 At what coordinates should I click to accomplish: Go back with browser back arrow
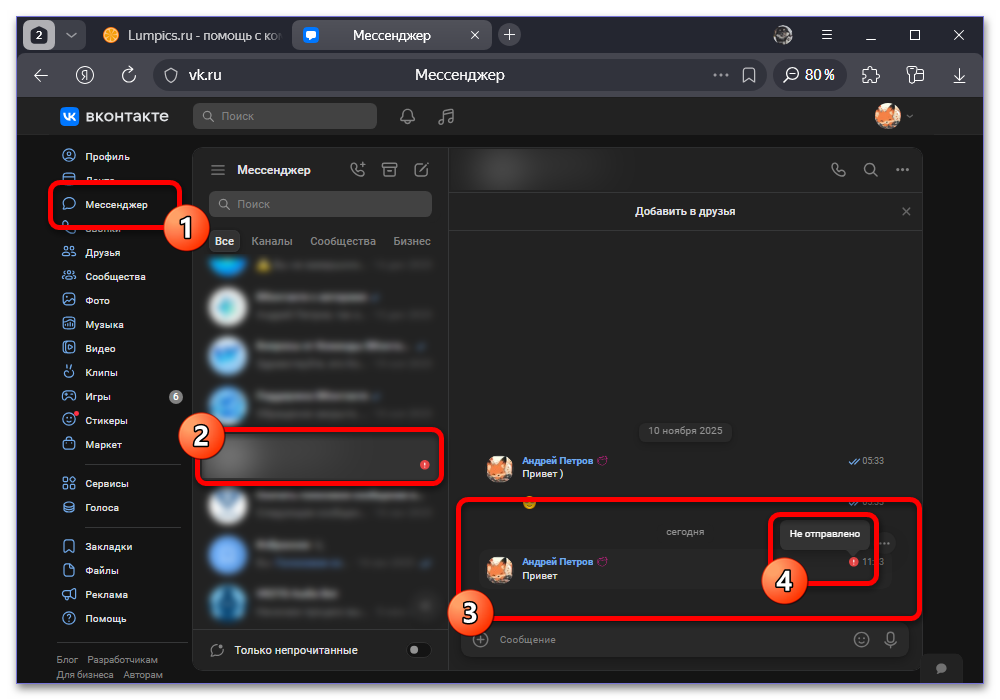click(x=41, y=75)
